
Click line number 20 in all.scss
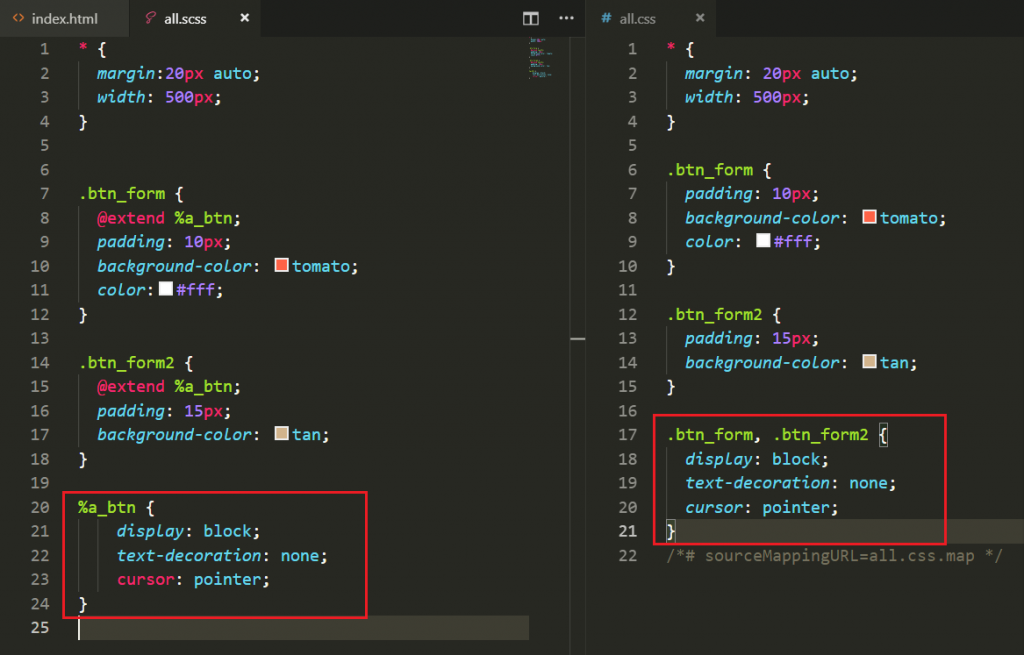pos(40,507)
